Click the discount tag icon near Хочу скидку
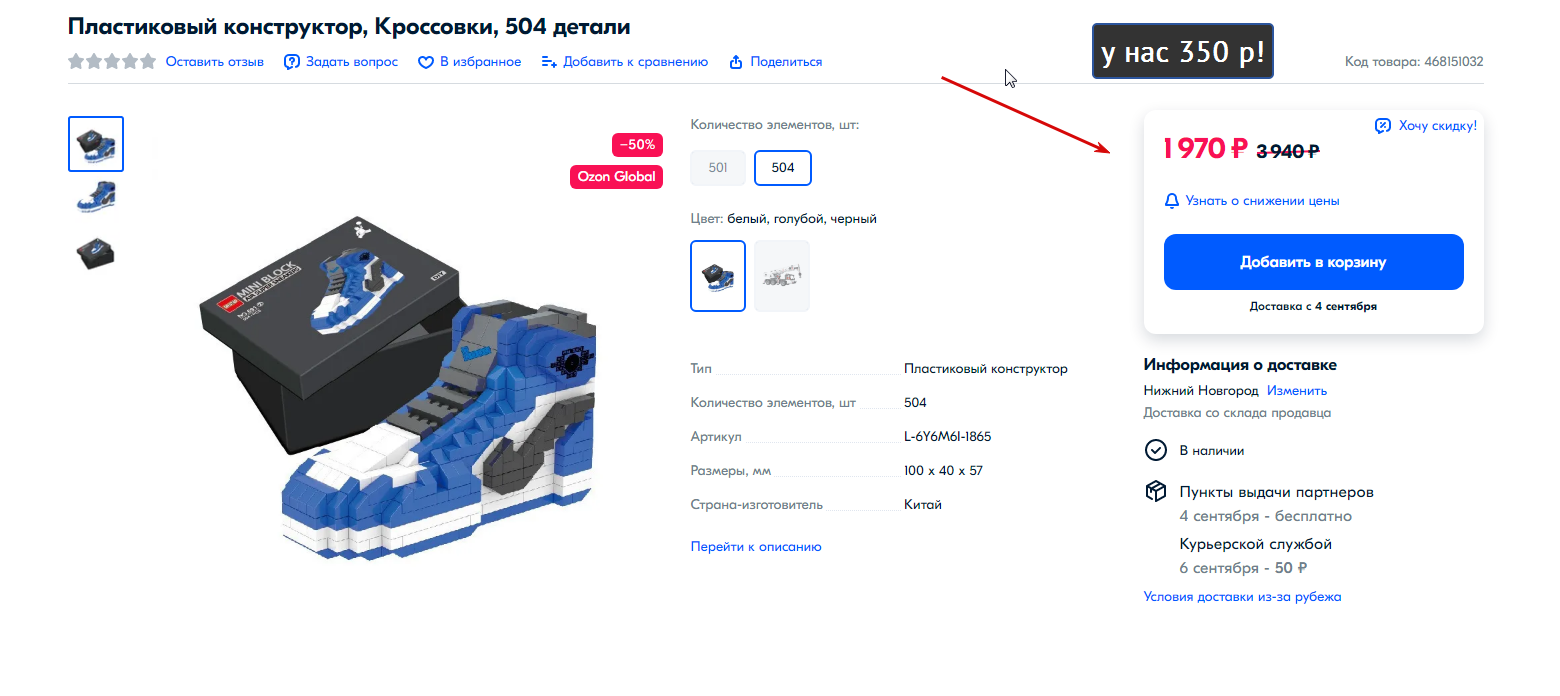 coord(1383,125)
